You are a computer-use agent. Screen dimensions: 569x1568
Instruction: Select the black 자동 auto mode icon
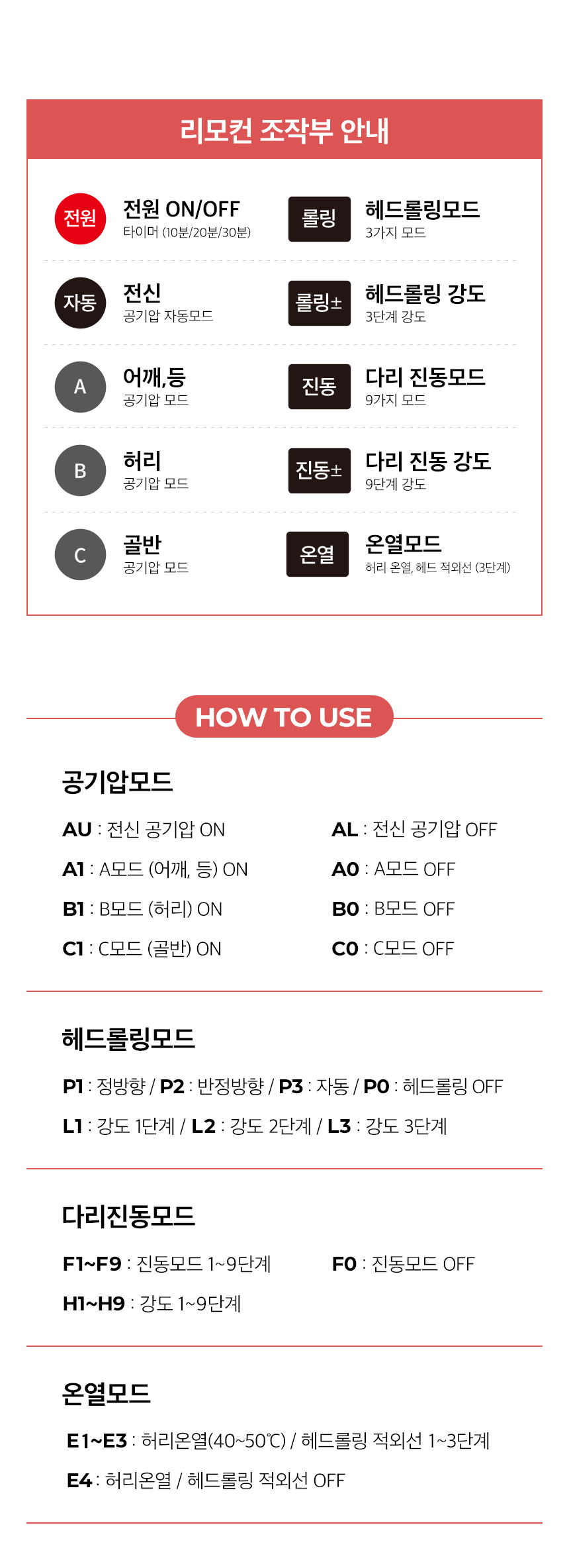pos(80,303)
